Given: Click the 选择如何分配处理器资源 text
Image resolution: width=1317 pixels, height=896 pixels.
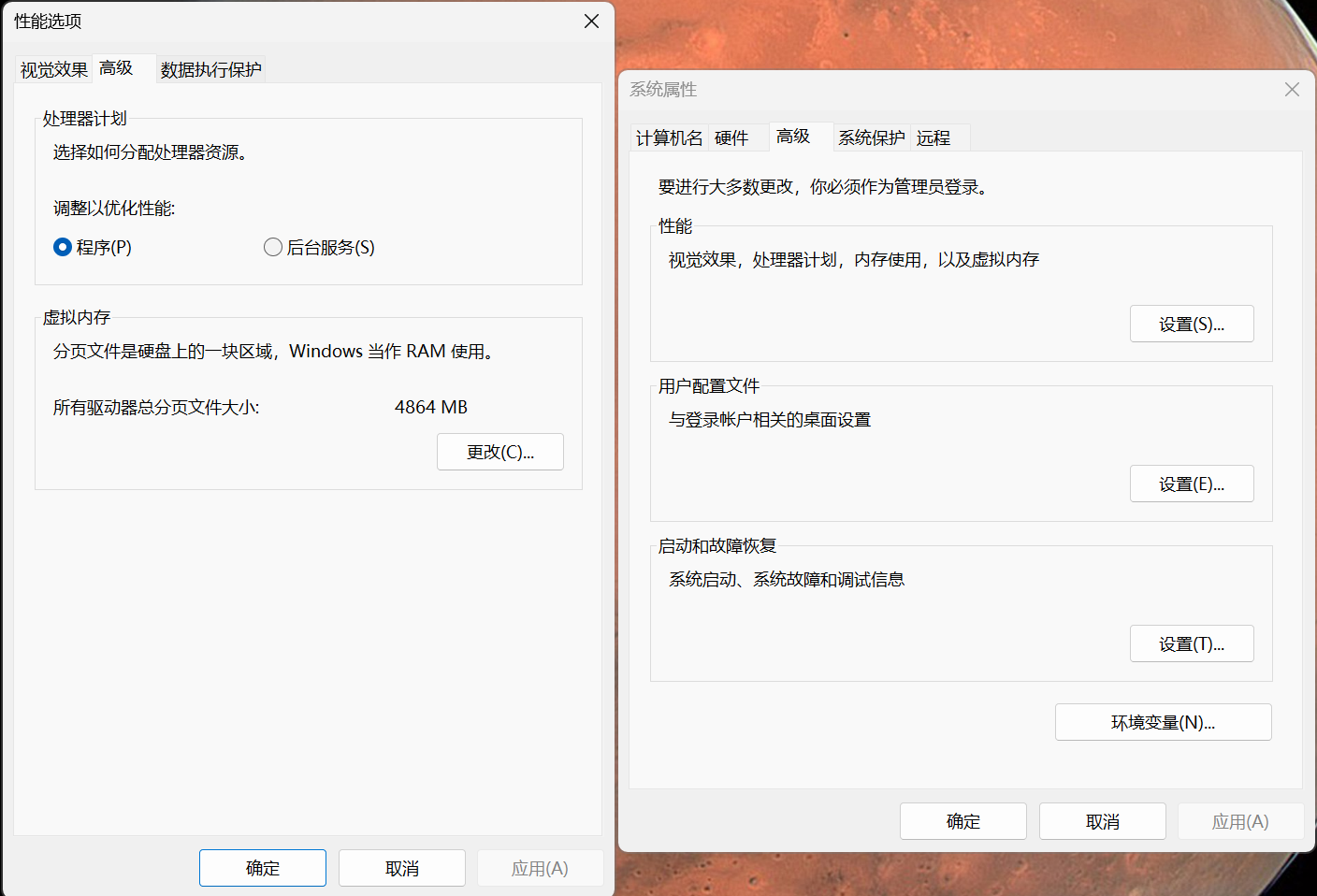Looking at the screenshot, I should [x=151, y=152].
